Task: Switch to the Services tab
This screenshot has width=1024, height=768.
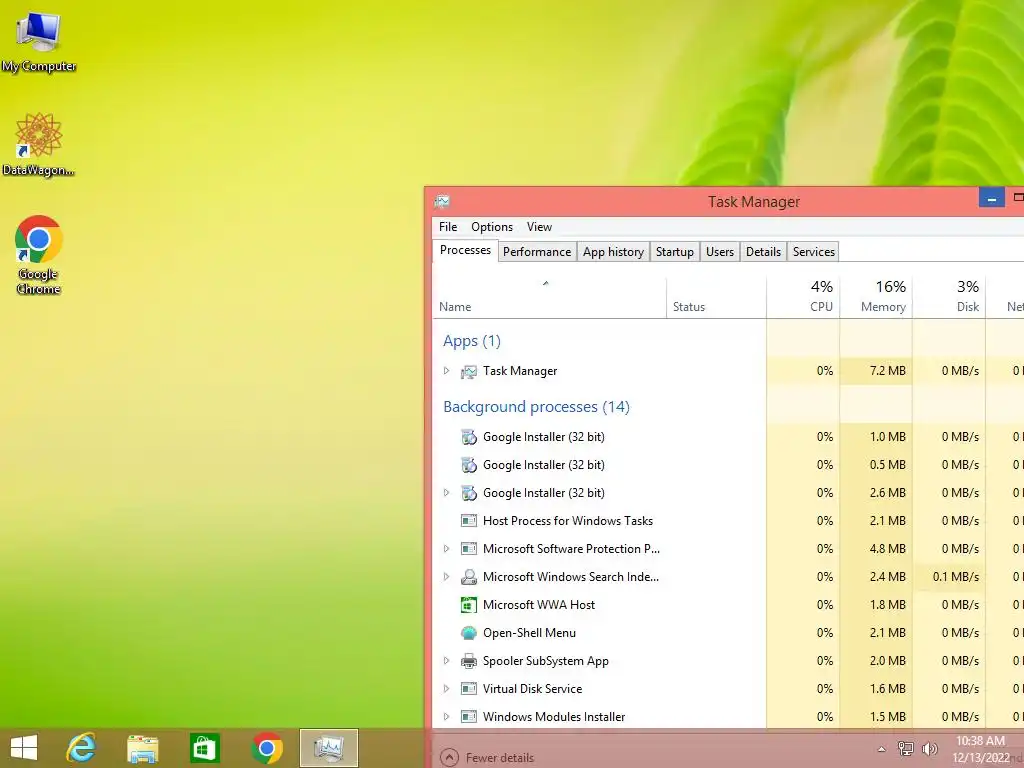Action: coord(814,252)
